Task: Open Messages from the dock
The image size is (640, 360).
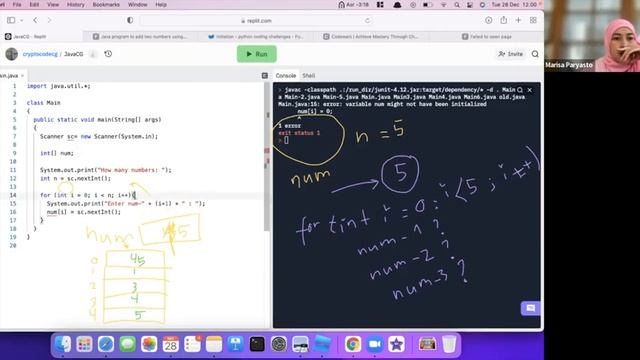Action: click(128, 344)
